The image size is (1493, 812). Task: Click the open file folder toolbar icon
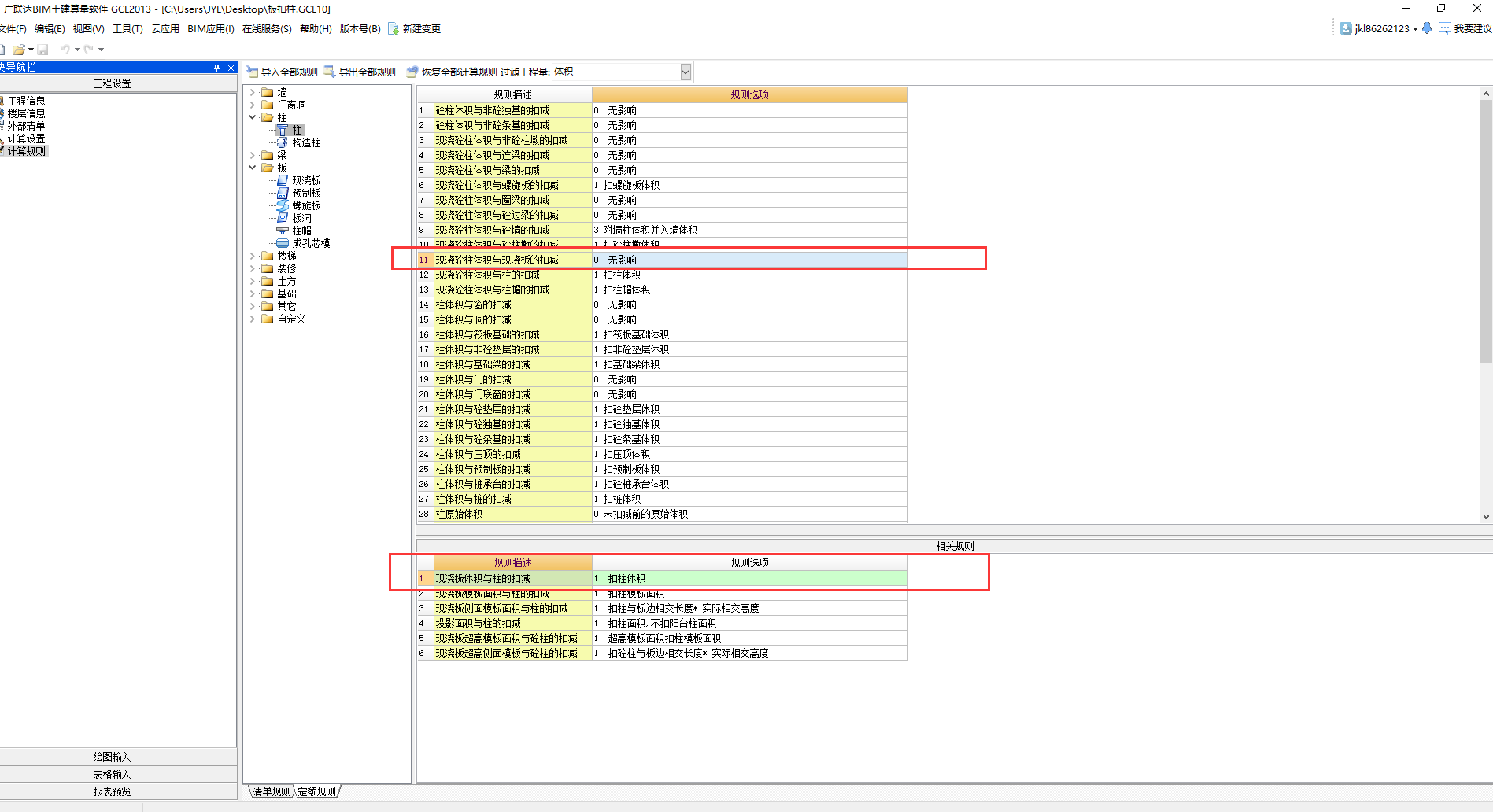point(18,49)
